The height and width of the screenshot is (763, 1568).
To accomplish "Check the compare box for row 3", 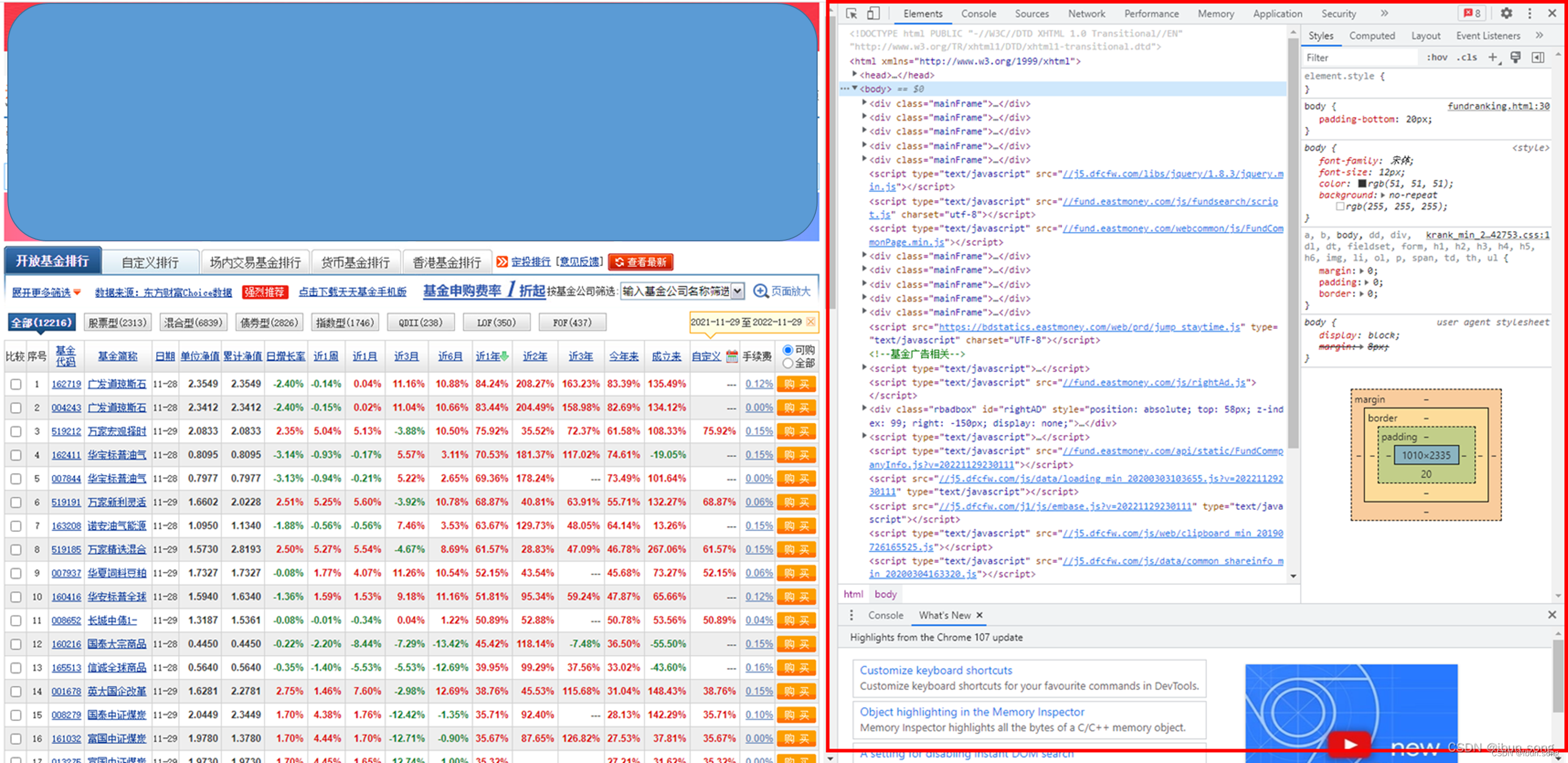I will click(16, 431).
